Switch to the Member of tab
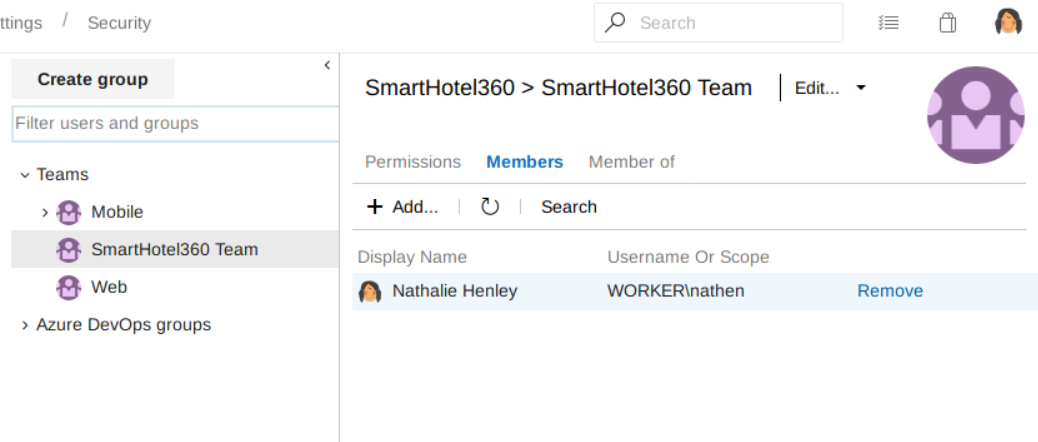 coord(631,162)
